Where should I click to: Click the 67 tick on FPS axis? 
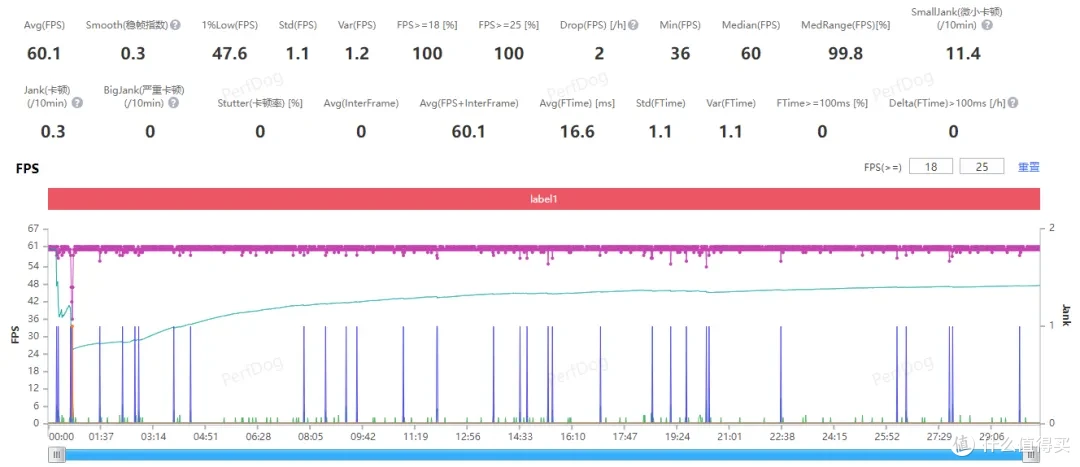34,229
